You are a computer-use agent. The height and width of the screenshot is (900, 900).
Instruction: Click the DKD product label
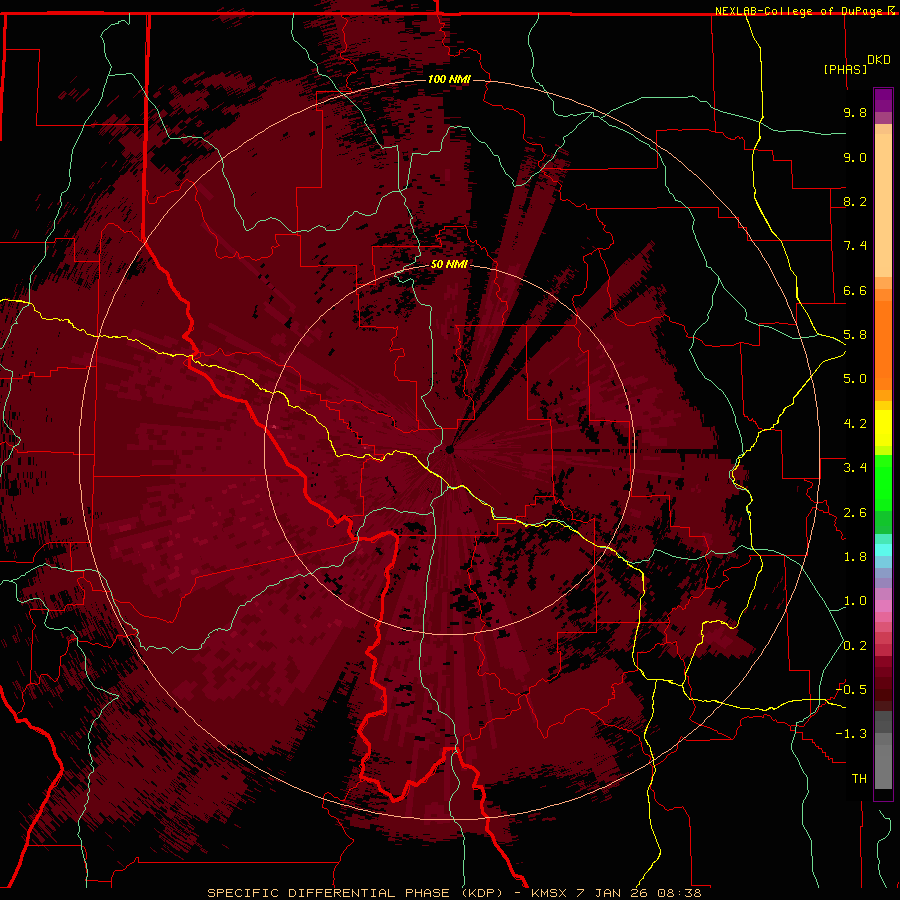(x=879, y=60)
